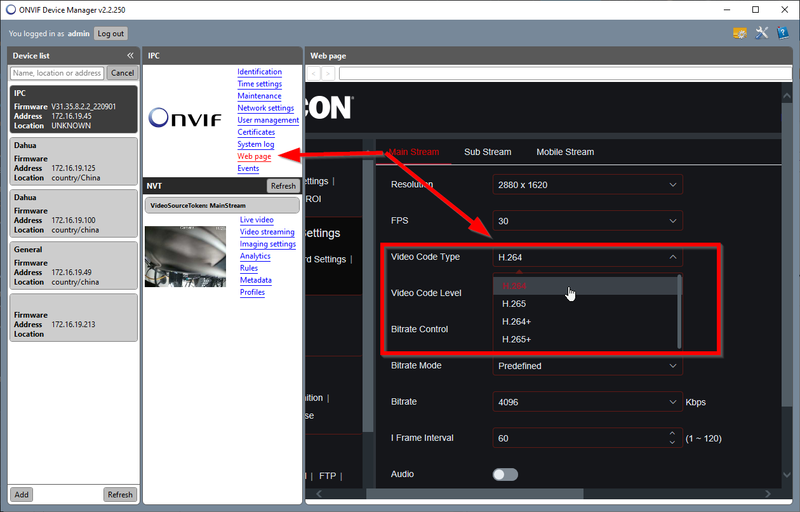
Task: Click the ROI link in the sidebar
Action: pos(313,199)
